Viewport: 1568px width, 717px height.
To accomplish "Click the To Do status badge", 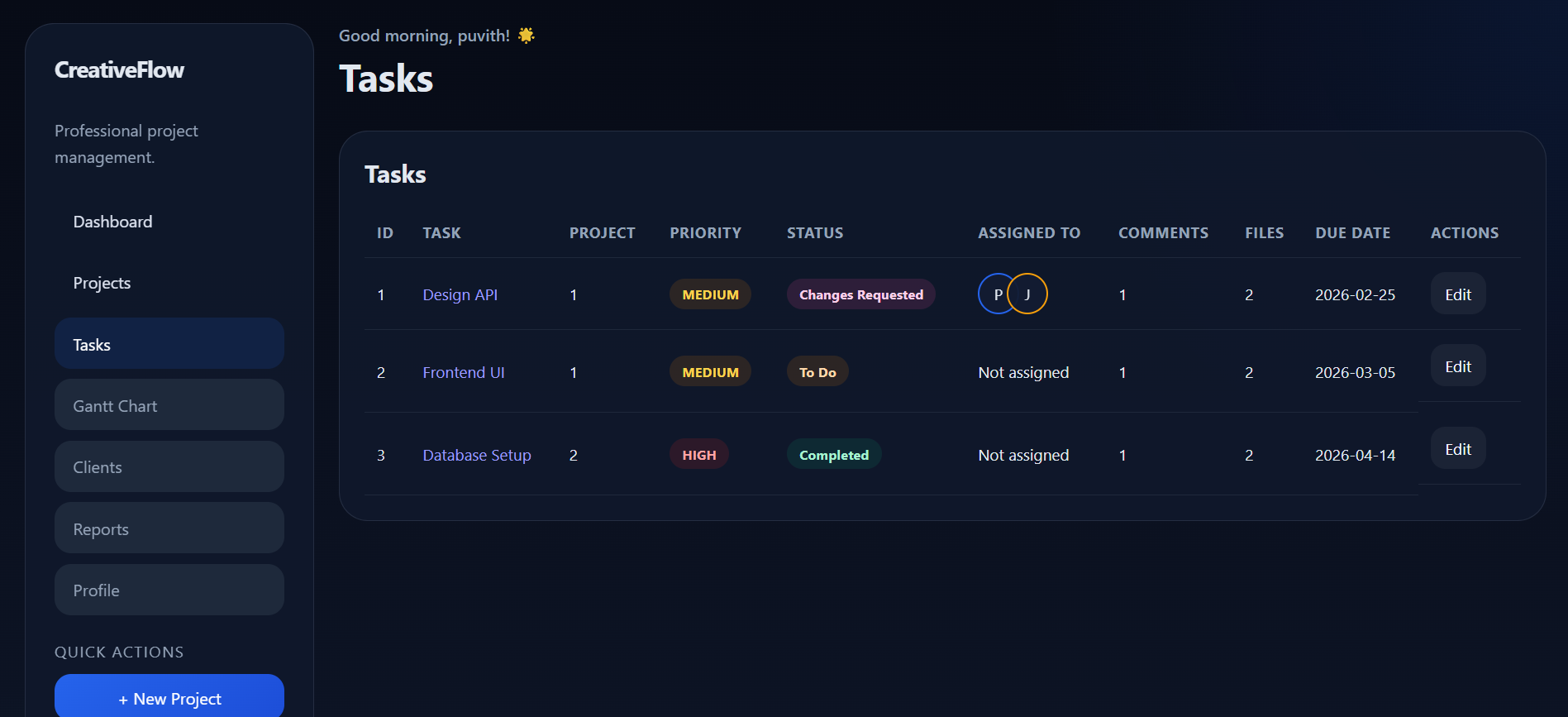I will [x=817, y=371].
